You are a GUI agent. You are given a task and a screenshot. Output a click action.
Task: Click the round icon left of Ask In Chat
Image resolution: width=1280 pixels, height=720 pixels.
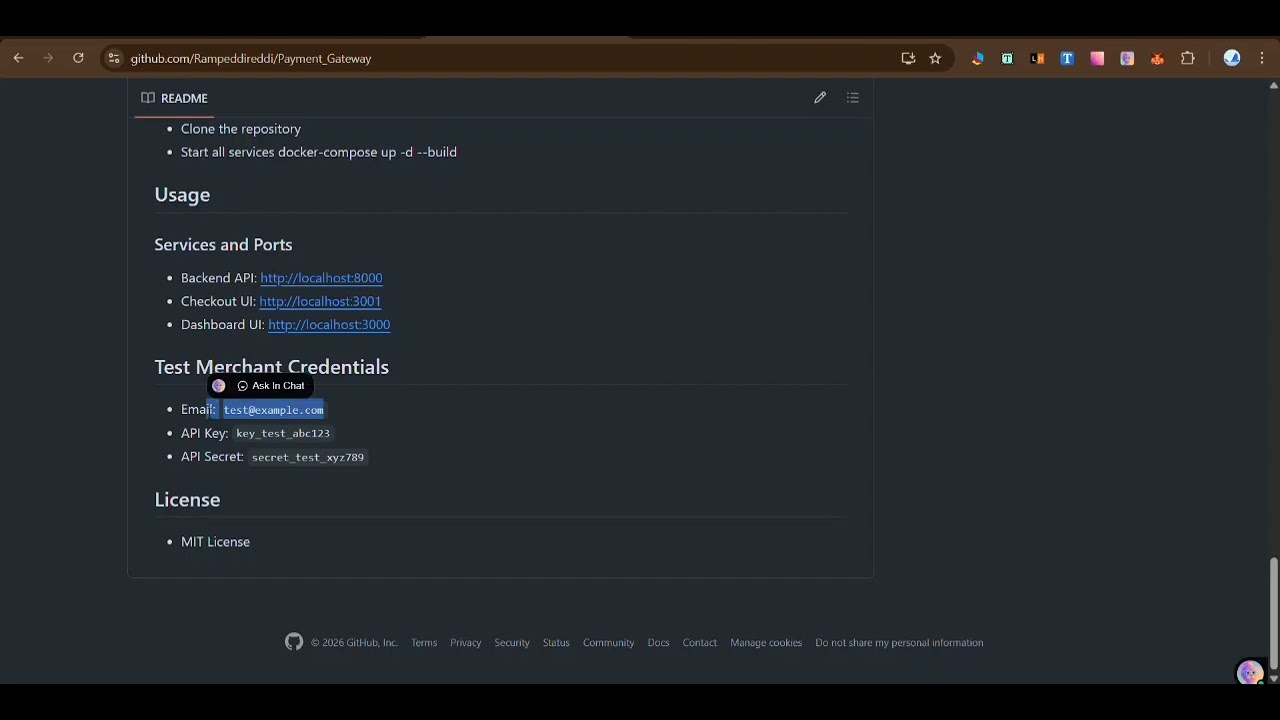[x=218, y=386]
